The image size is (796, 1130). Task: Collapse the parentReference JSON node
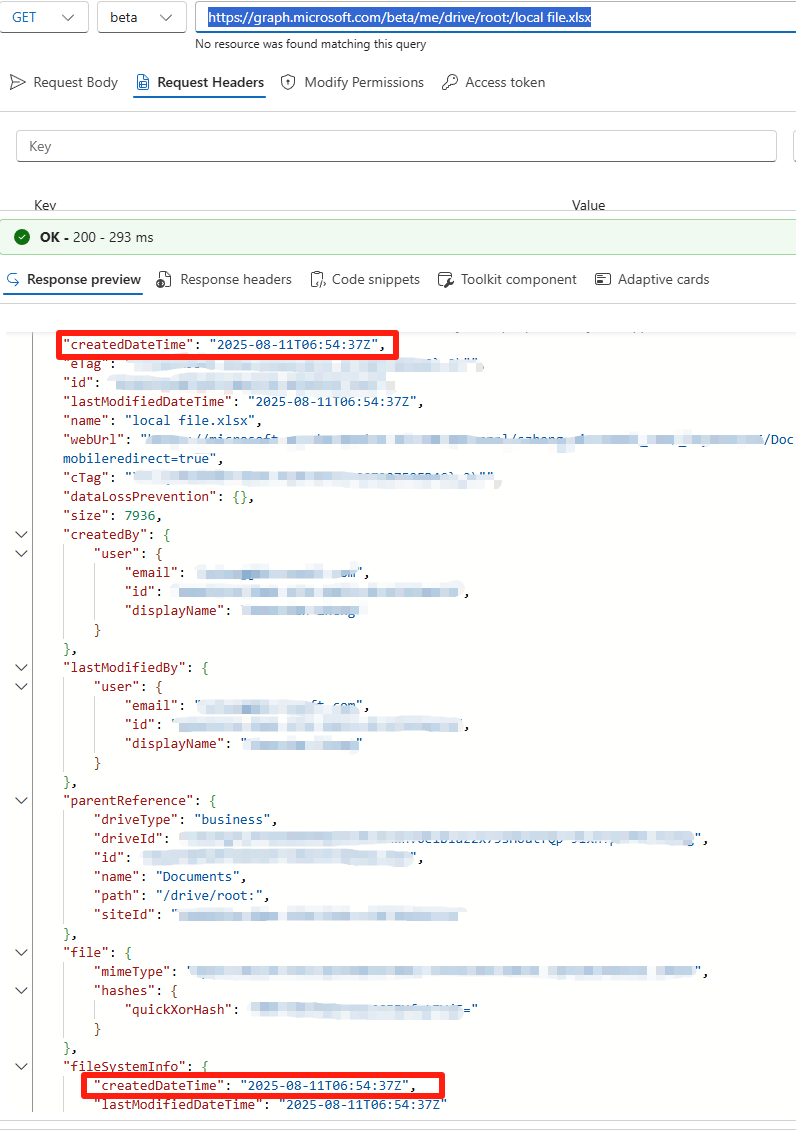22,801
